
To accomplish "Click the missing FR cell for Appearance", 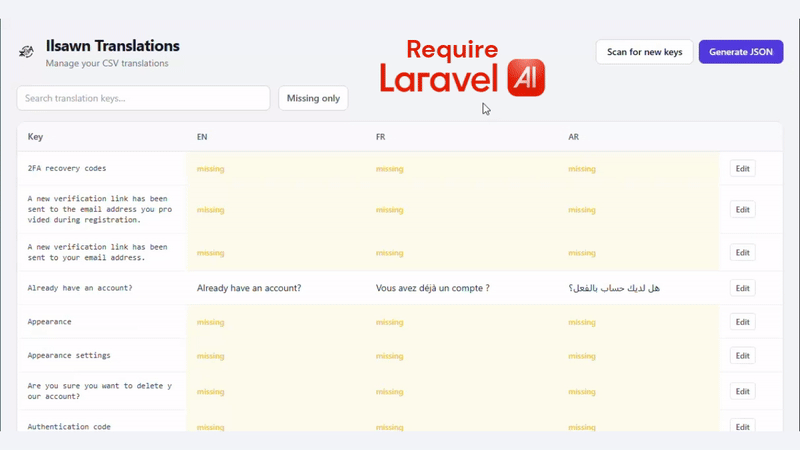I will [389, 322].
